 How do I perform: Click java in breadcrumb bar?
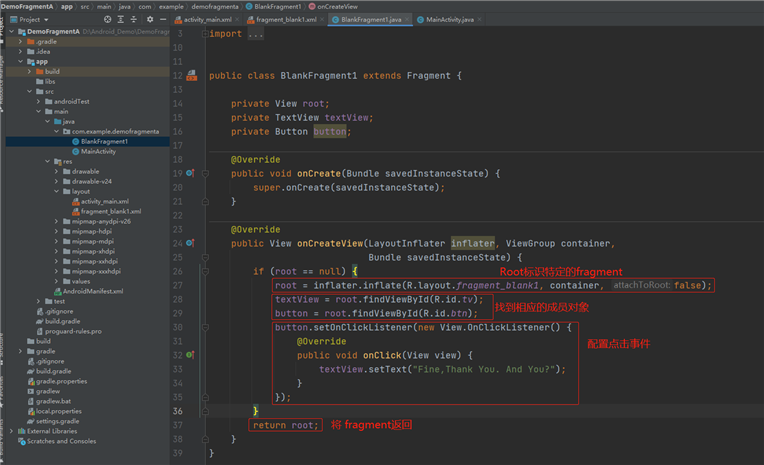point(124,6)
